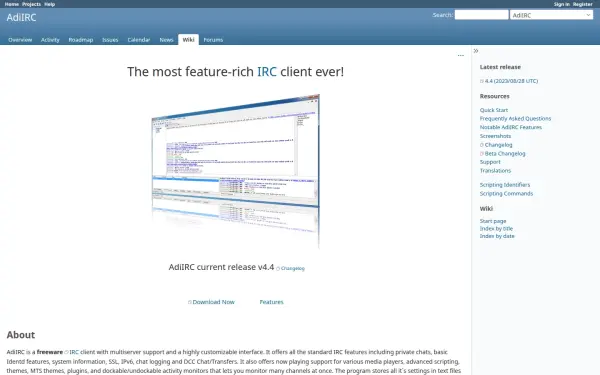600x375 pixels.
Task: Open Scripting Identifiers link
Action: pyautogui.click(x=505, y=185)
